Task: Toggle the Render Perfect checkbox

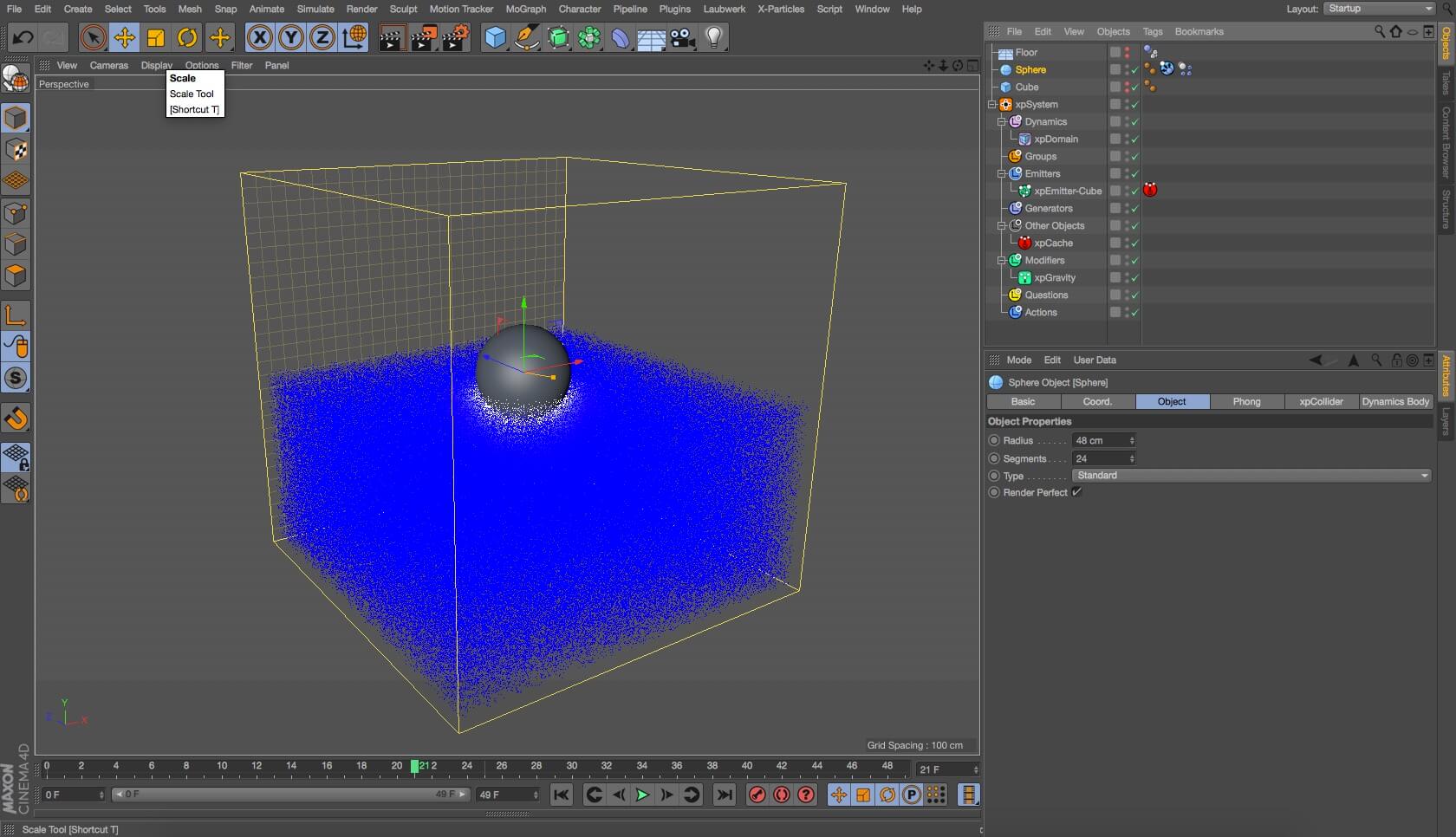Action: 1077,492
